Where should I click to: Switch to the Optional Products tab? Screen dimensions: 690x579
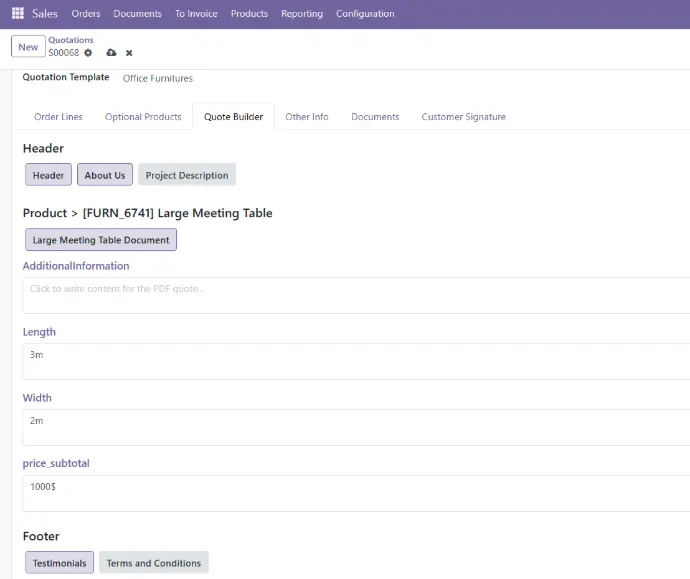click(143, 117)
